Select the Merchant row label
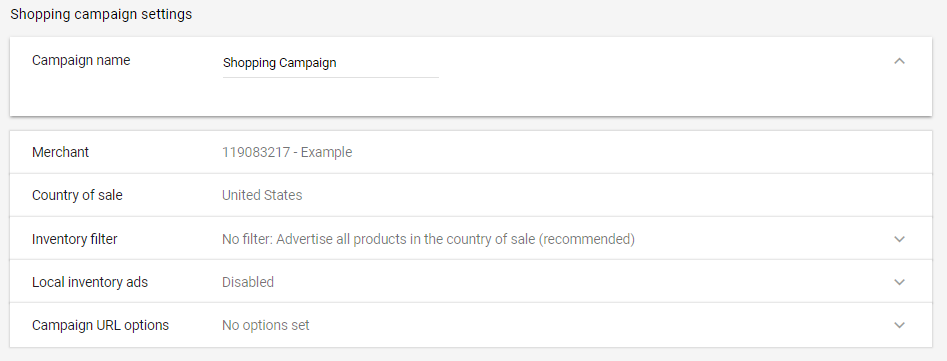This screenshot has height=361, width=947. [x=60, y=152]
